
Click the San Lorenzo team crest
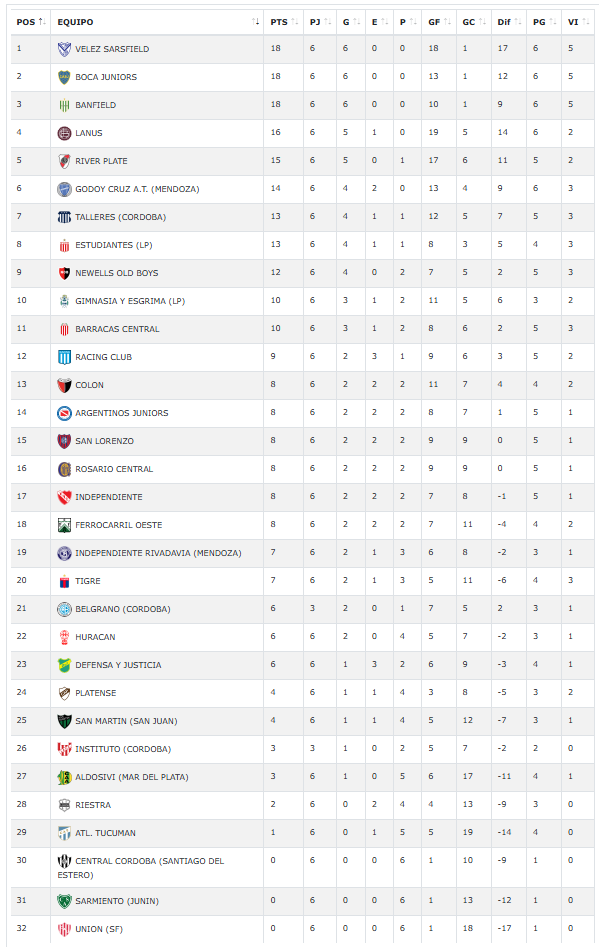[x=64, y=441]
